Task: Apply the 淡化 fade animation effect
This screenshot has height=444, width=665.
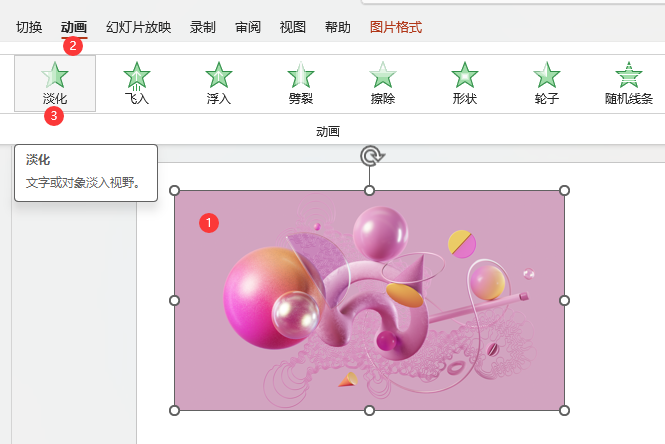Action: [55, 84]
